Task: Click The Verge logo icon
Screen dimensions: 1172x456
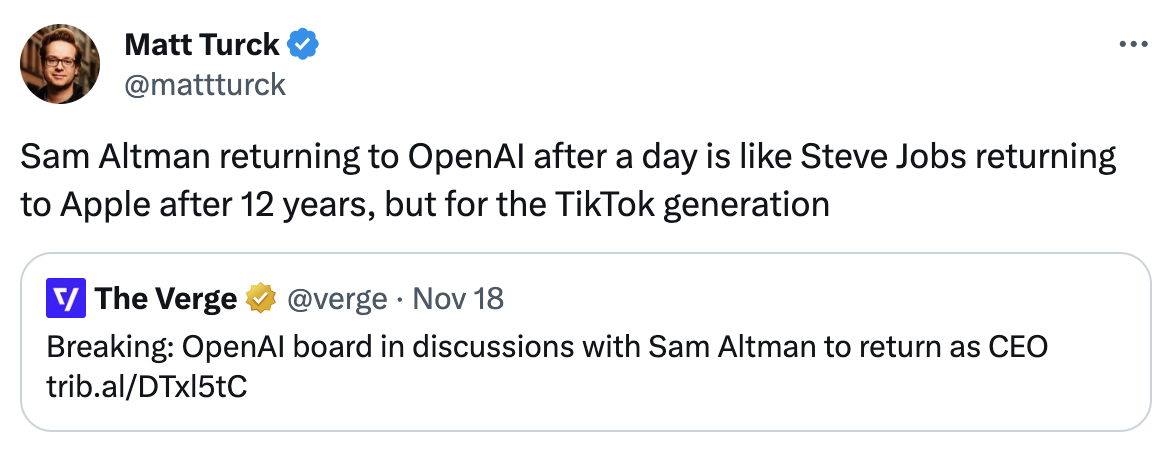Action: click(x=67, y=298)
